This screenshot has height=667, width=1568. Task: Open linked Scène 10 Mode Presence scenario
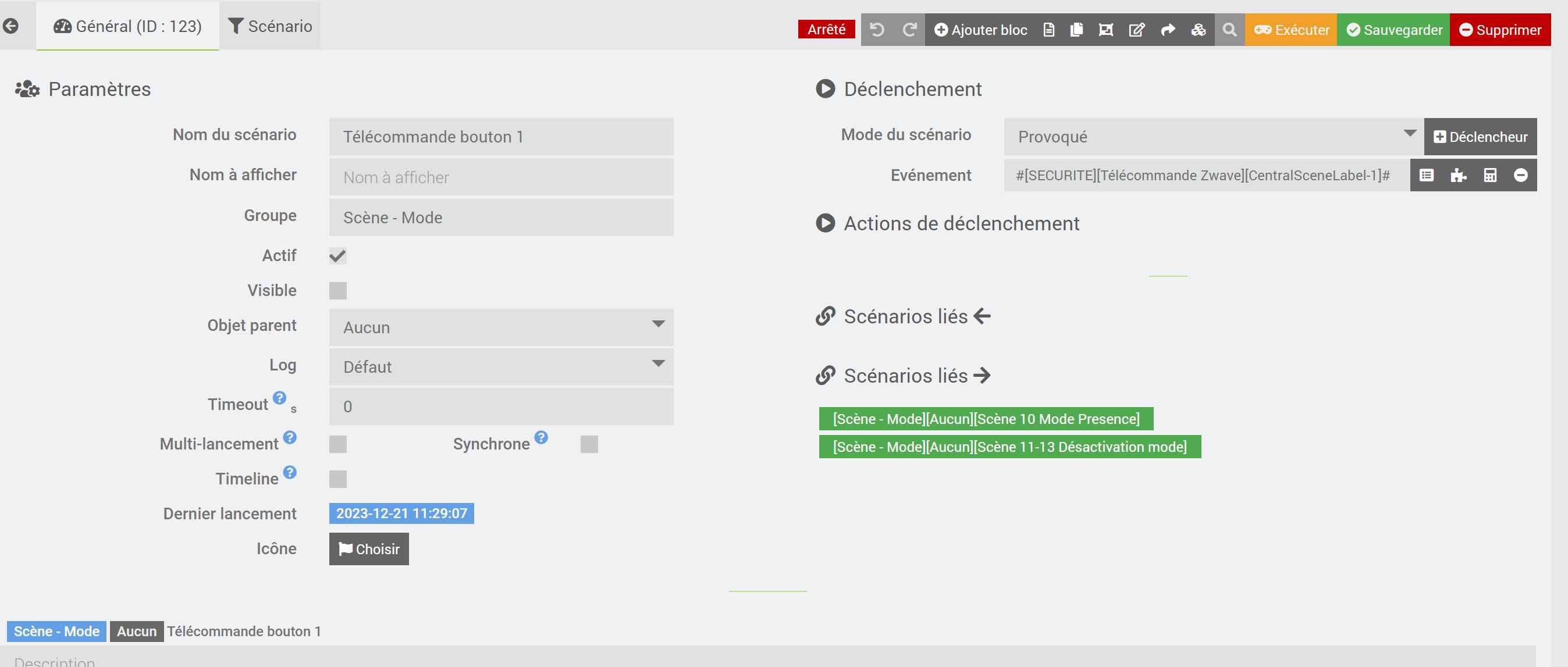coord(986,419)
